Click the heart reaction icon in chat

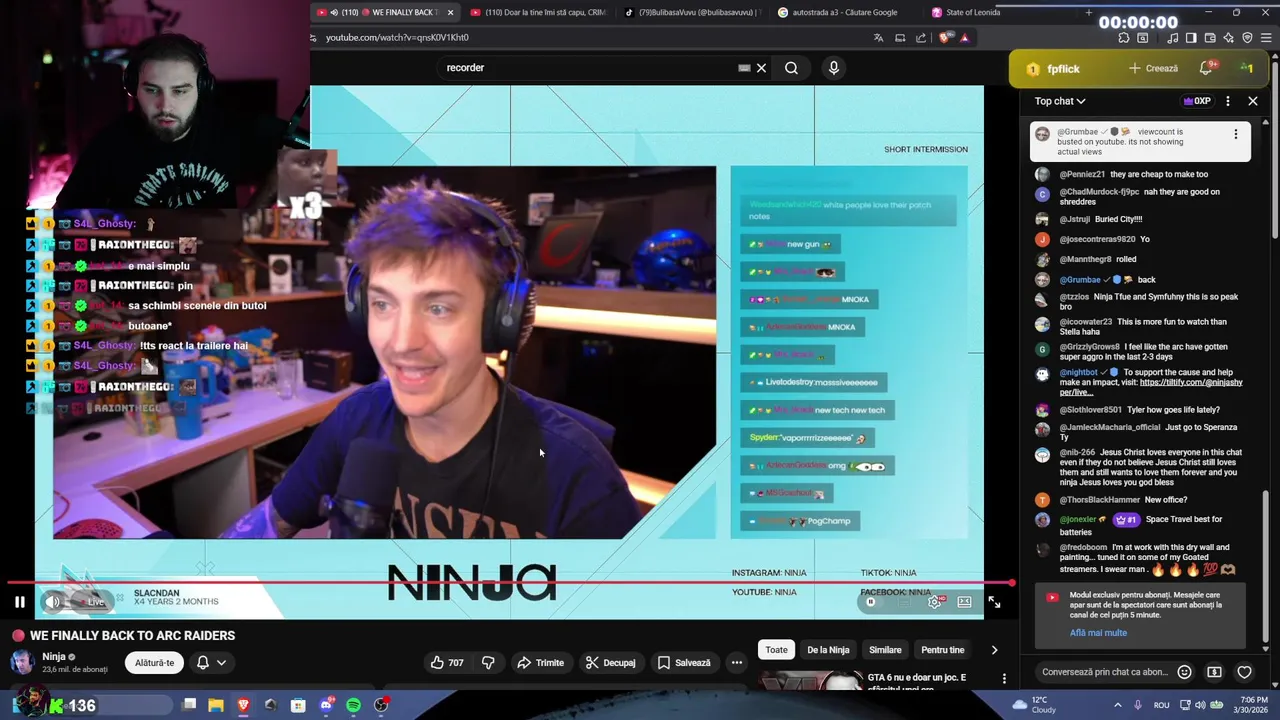coord(1245,672)
